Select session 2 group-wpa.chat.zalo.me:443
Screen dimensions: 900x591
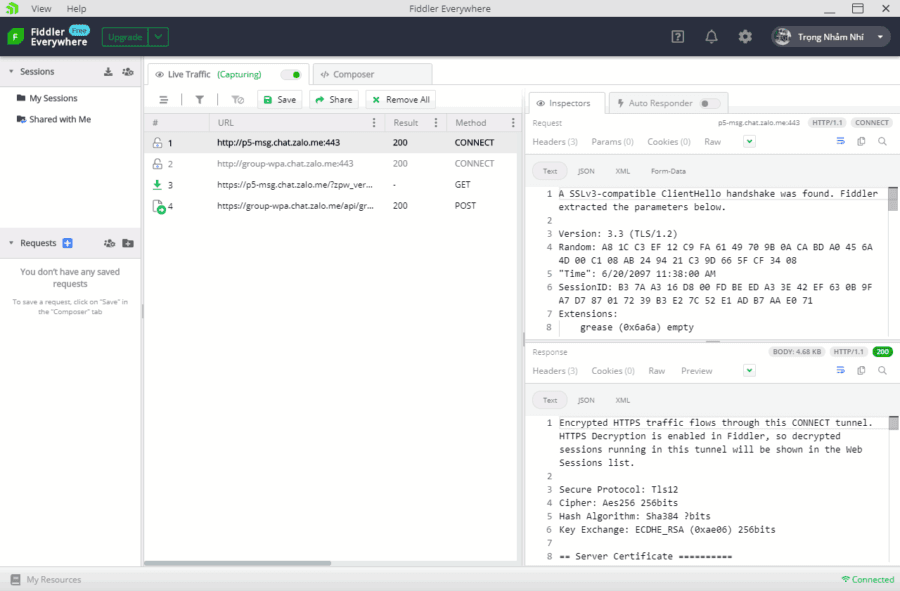click(x=331, y=164)
